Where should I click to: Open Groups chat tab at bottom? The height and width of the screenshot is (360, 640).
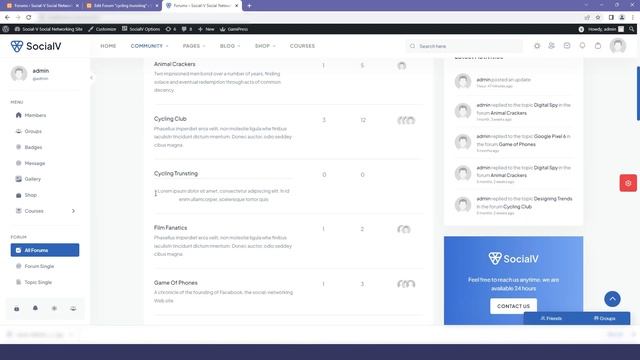604,318
